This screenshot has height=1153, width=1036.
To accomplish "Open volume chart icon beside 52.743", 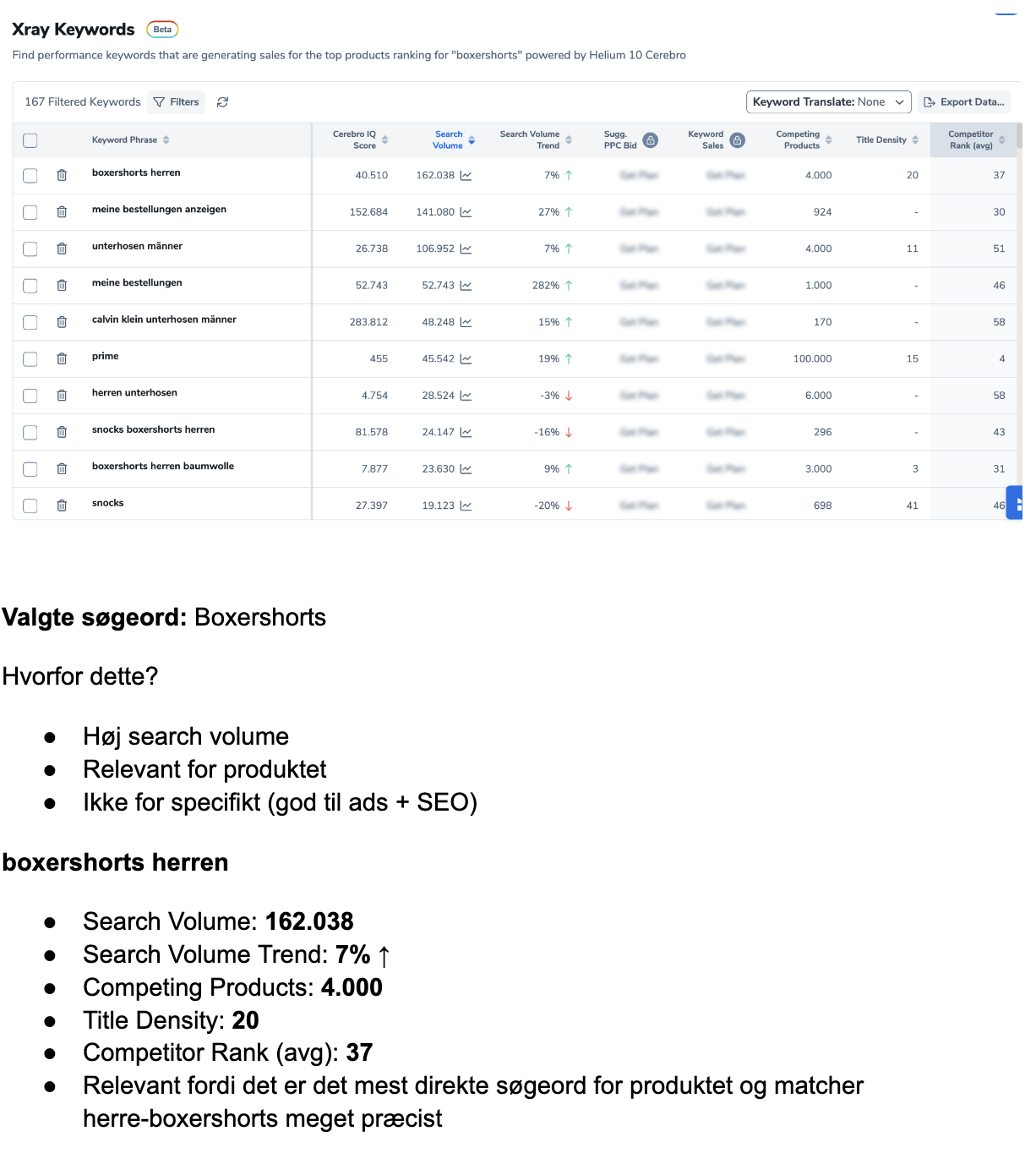I will [466, 286].
